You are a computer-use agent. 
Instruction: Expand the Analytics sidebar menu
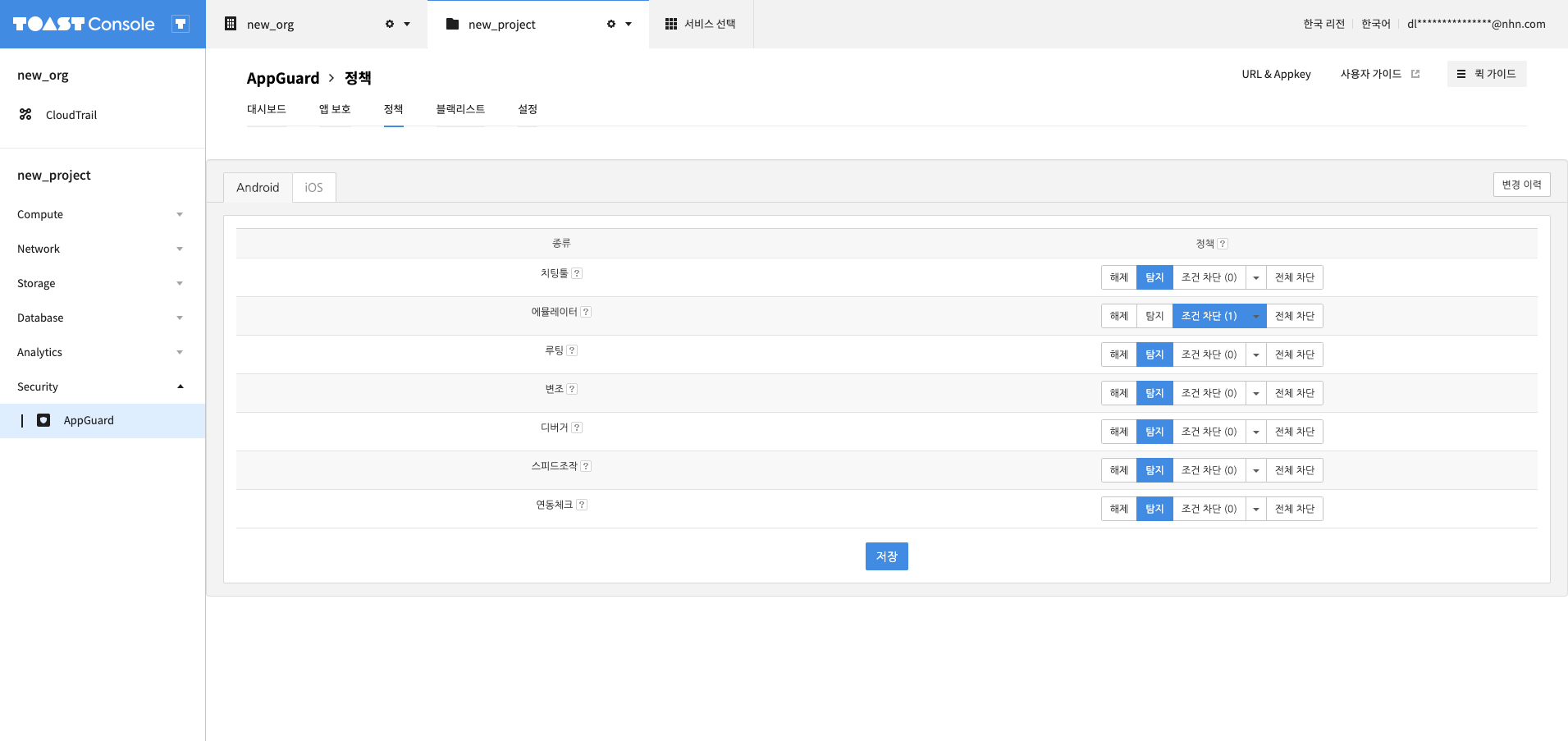click(x=103, y=352)
